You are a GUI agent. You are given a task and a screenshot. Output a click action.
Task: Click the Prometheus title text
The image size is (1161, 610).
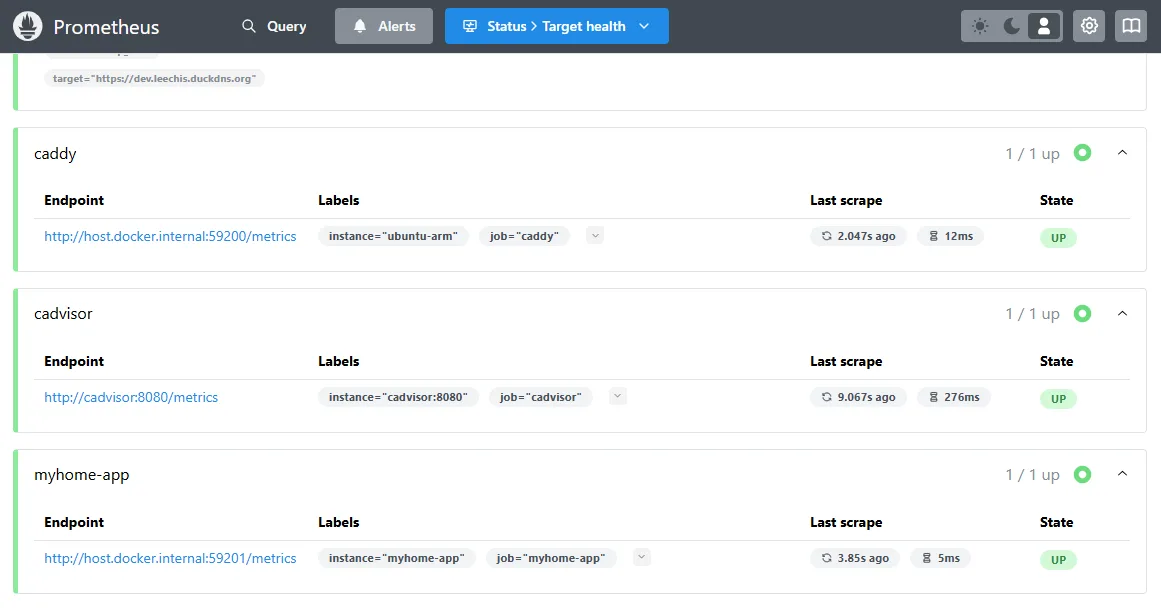pyautogui.click(x=106, y=27)
